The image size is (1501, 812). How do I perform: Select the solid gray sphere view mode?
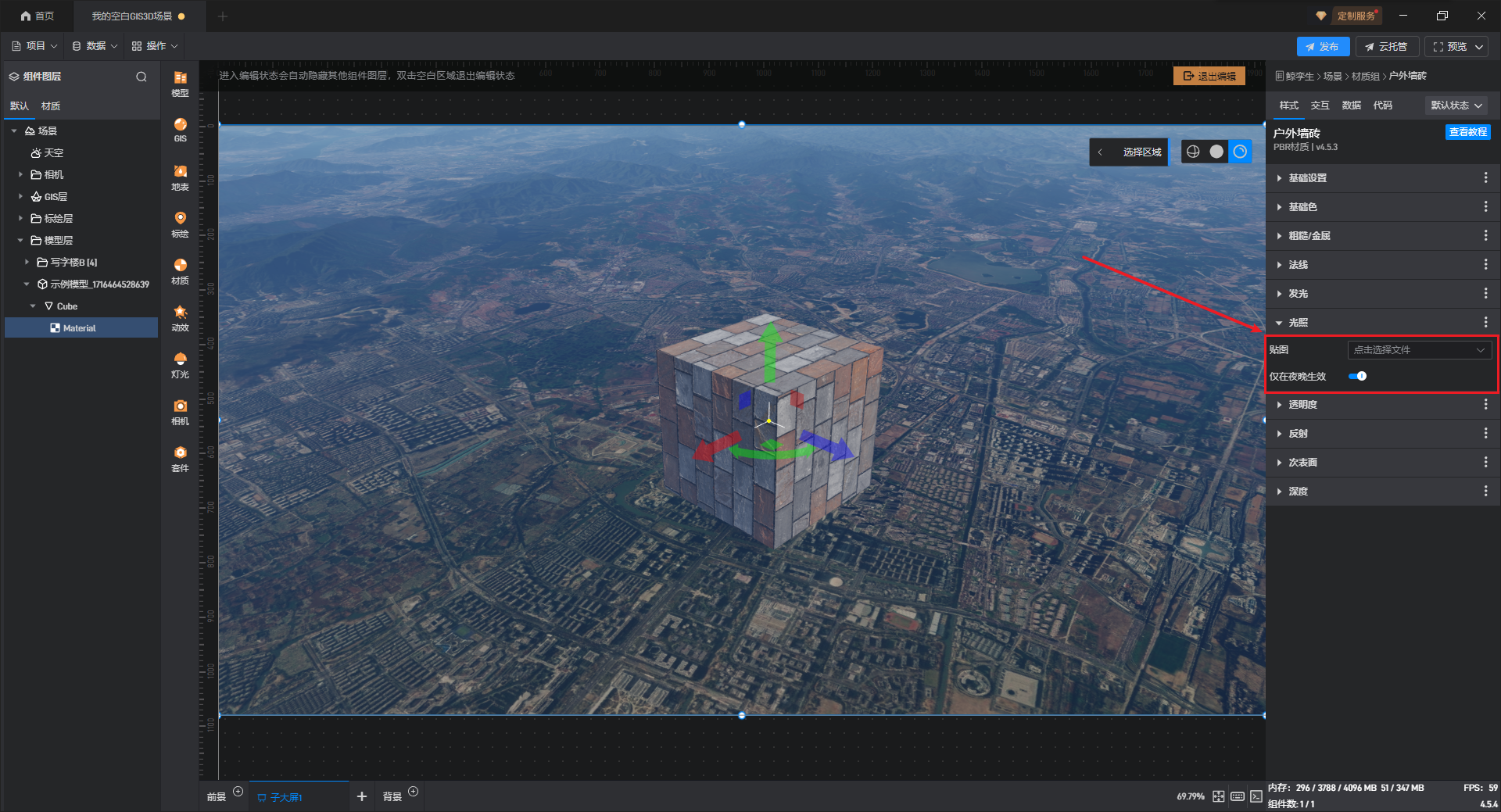click(x=1216, y=152)
